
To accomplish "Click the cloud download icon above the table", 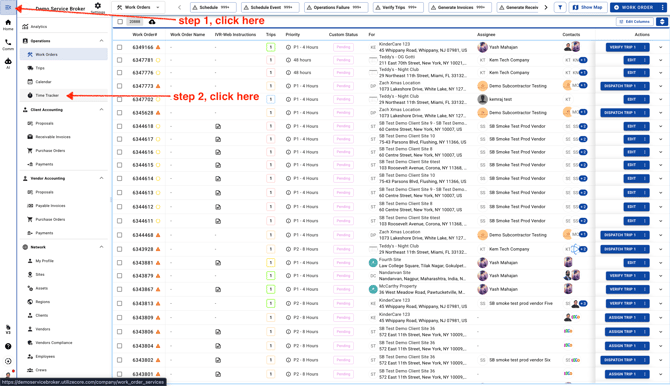I will click(152, 21).
